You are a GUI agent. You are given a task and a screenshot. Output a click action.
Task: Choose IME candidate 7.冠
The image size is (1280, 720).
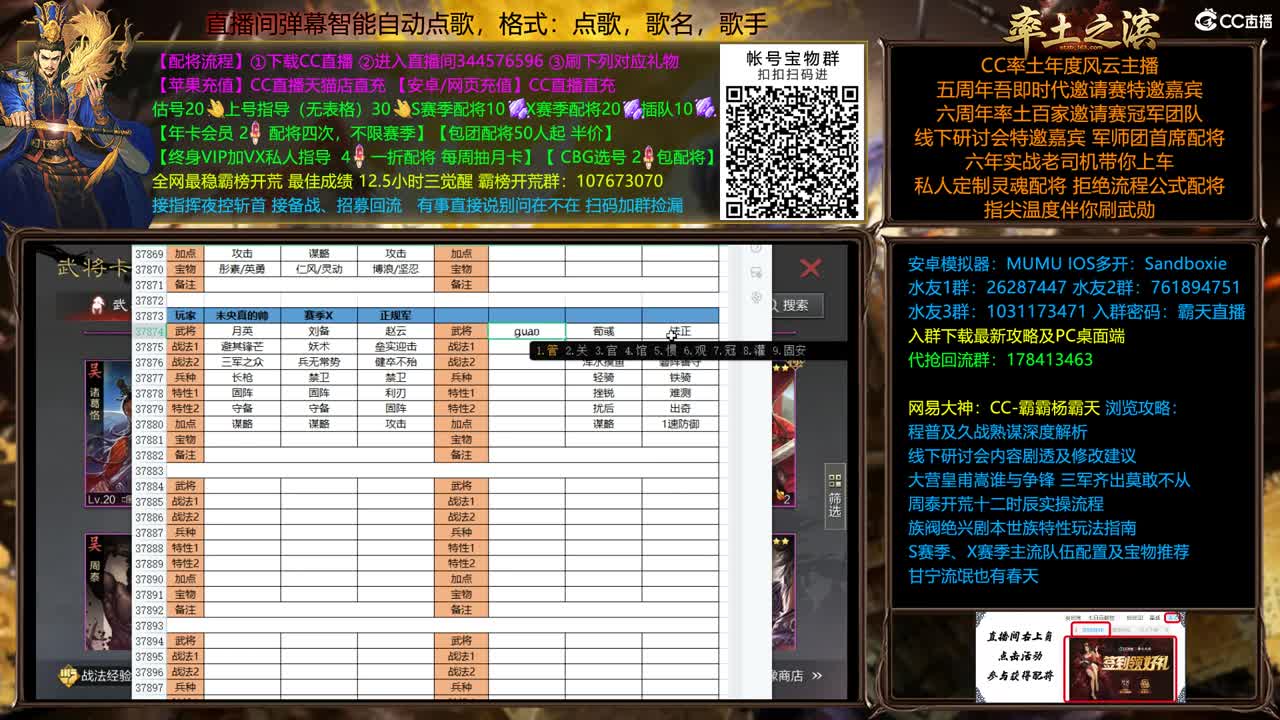(x=724, y=350)
